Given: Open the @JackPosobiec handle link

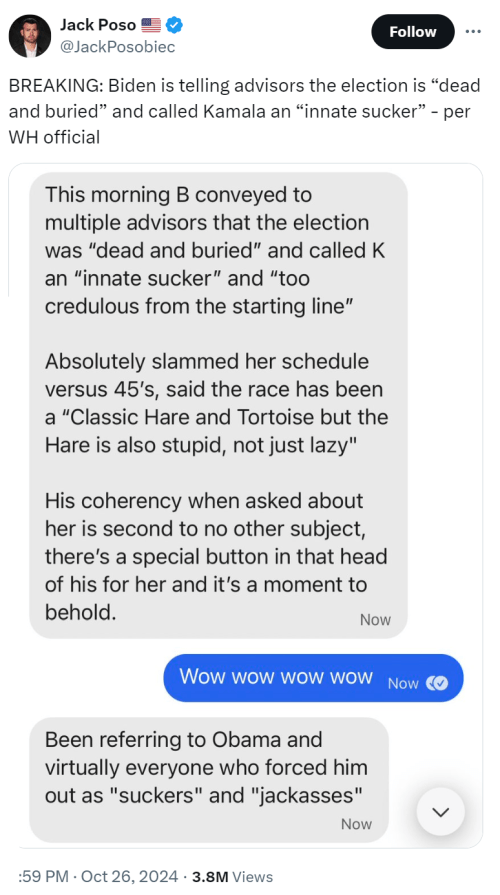Looking at the screenshot, I should pyautogui.click(x=118, y=47).
